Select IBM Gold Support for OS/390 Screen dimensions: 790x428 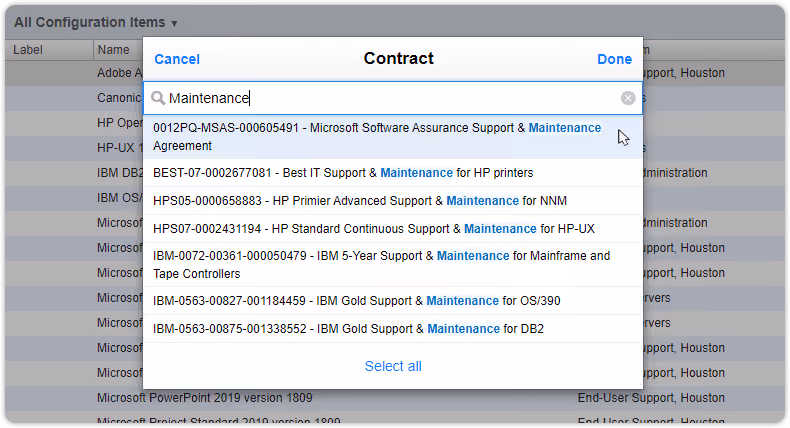tap(393, 301)
